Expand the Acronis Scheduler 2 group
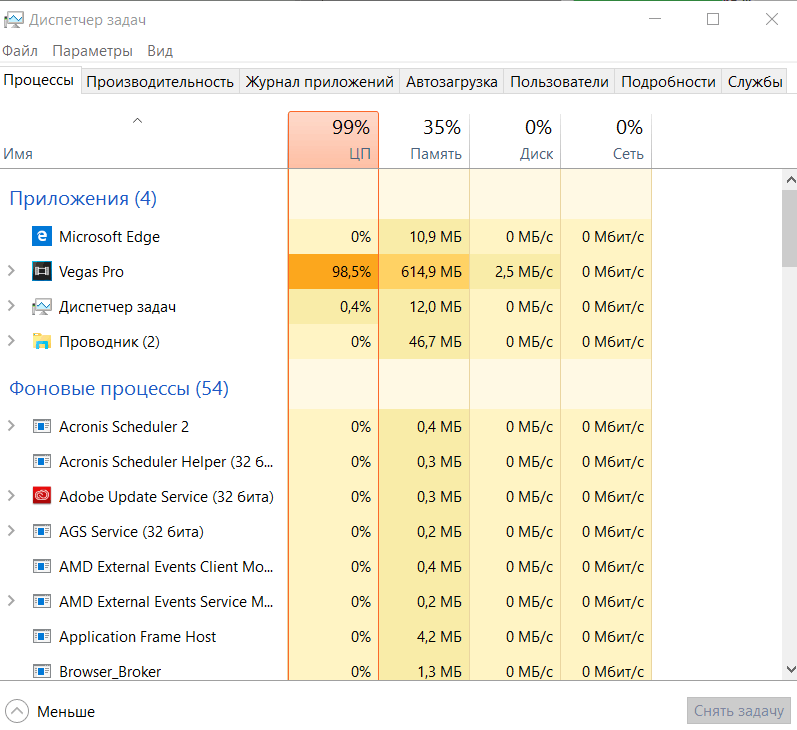 click(x=11, y=426)
